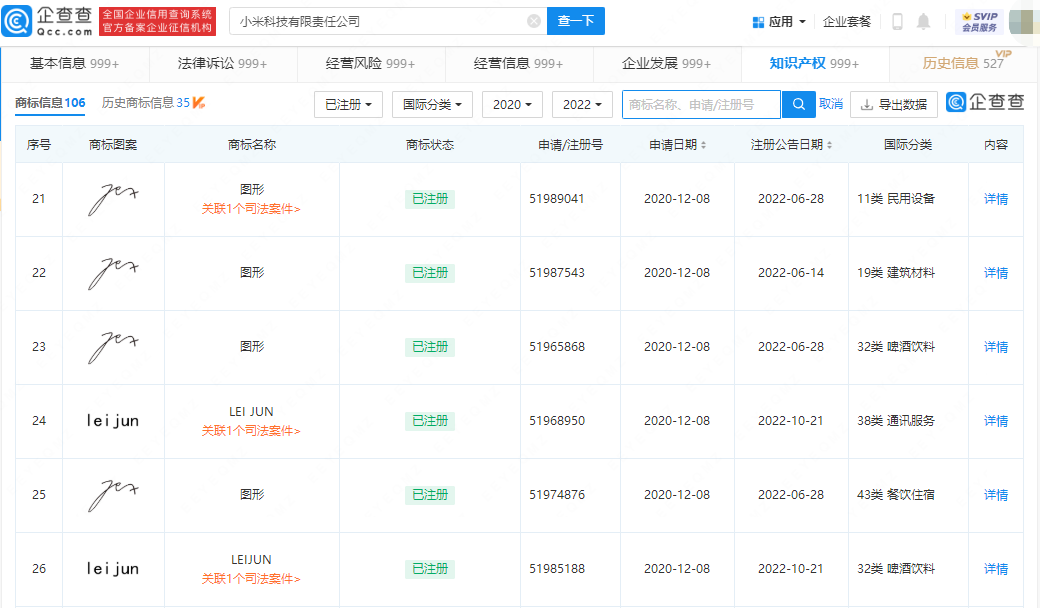
Task: Sort by 注册公告日期 column arrows
Action: (x=829, y=145)
